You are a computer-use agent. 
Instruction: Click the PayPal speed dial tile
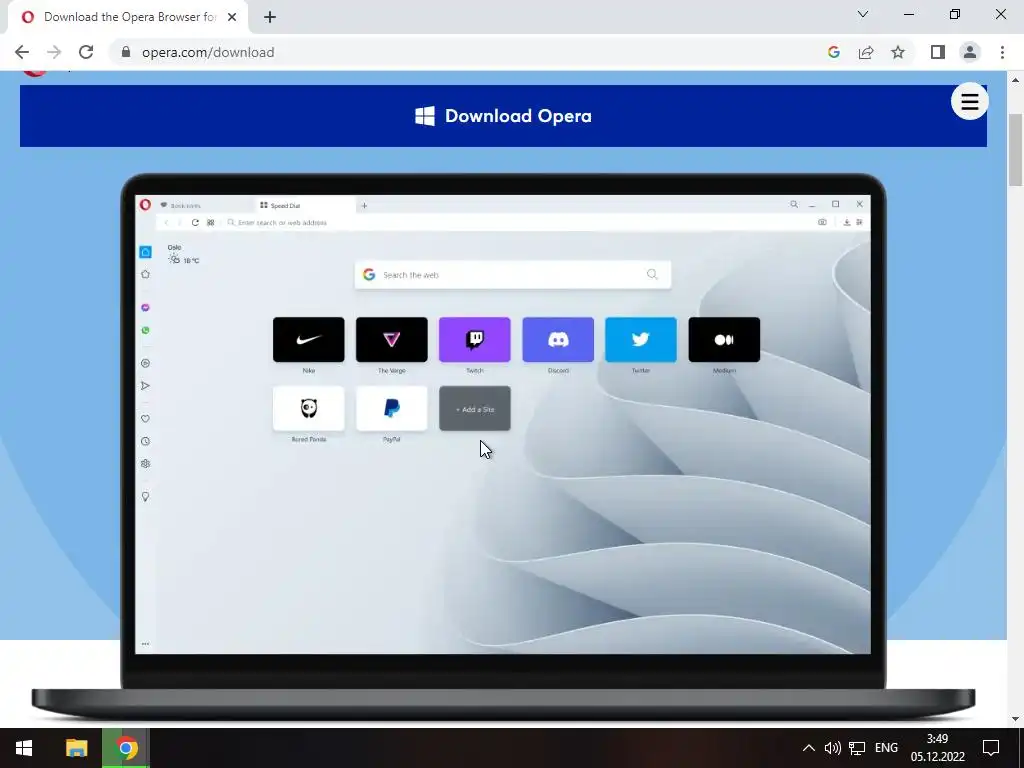click(x=392, y=408)
